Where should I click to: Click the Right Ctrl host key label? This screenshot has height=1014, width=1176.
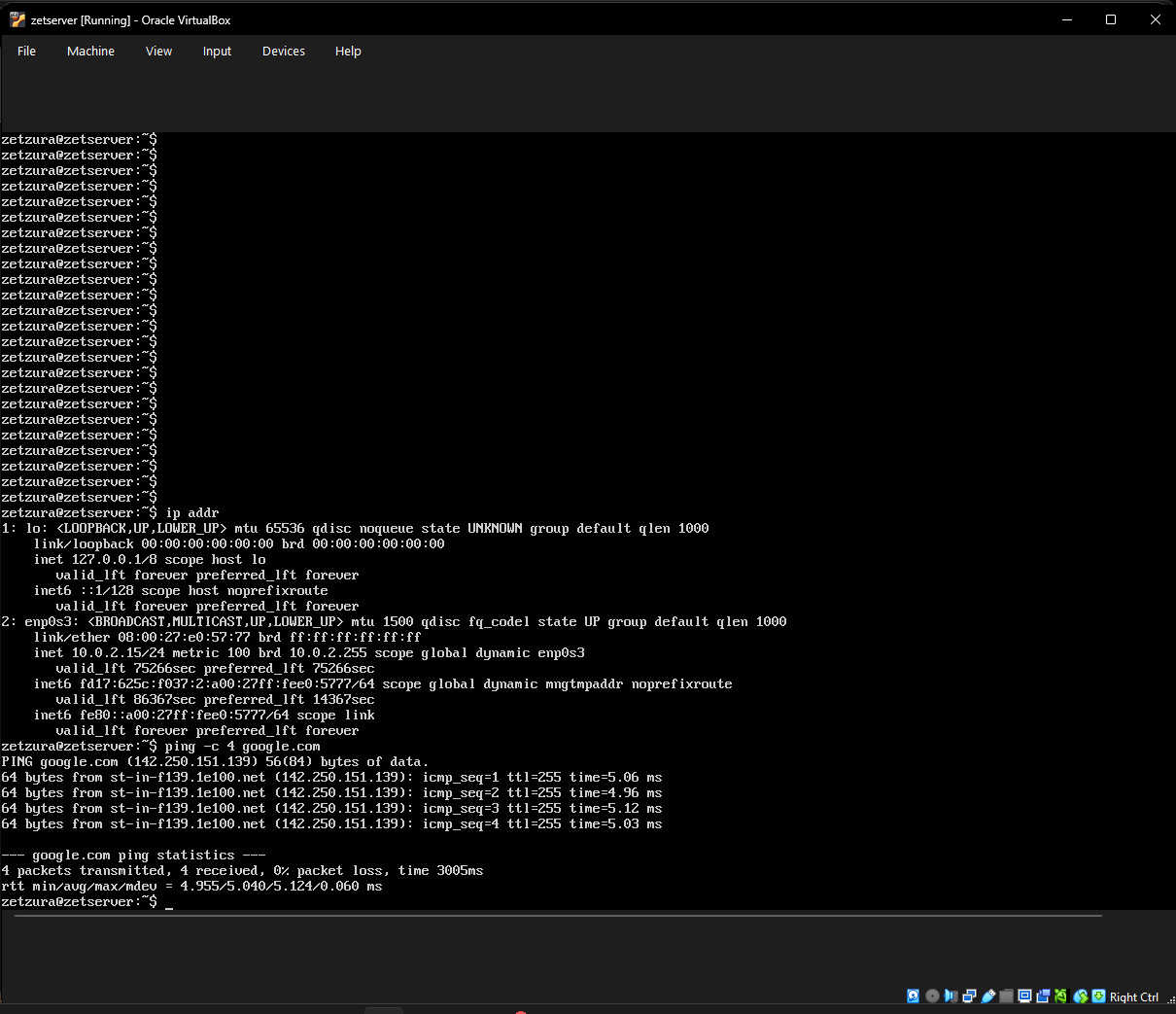pyautogui.click(x=1133, y=997)
